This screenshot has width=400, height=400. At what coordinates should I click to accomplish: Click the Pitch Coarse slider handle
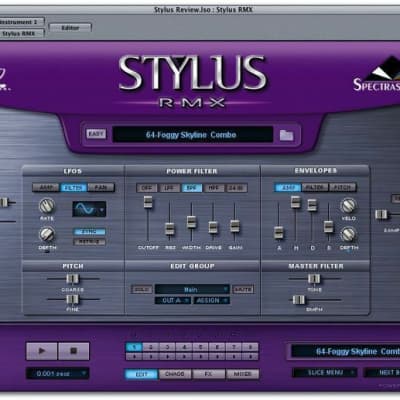[x=72, y=279]
